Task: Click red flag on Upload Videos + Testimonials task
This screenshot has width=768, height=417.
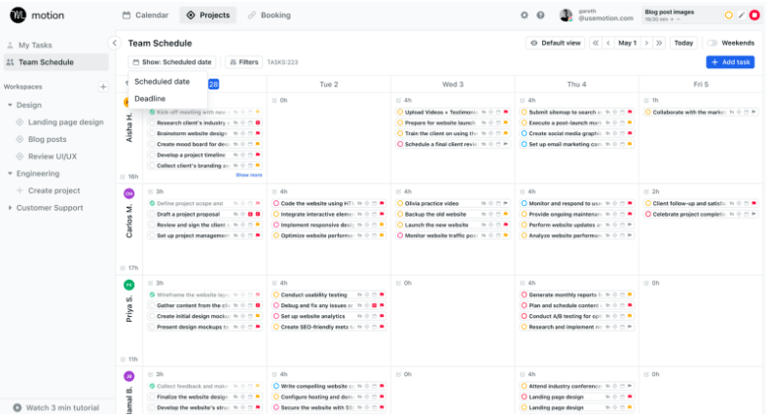Action: pos(506,112)
